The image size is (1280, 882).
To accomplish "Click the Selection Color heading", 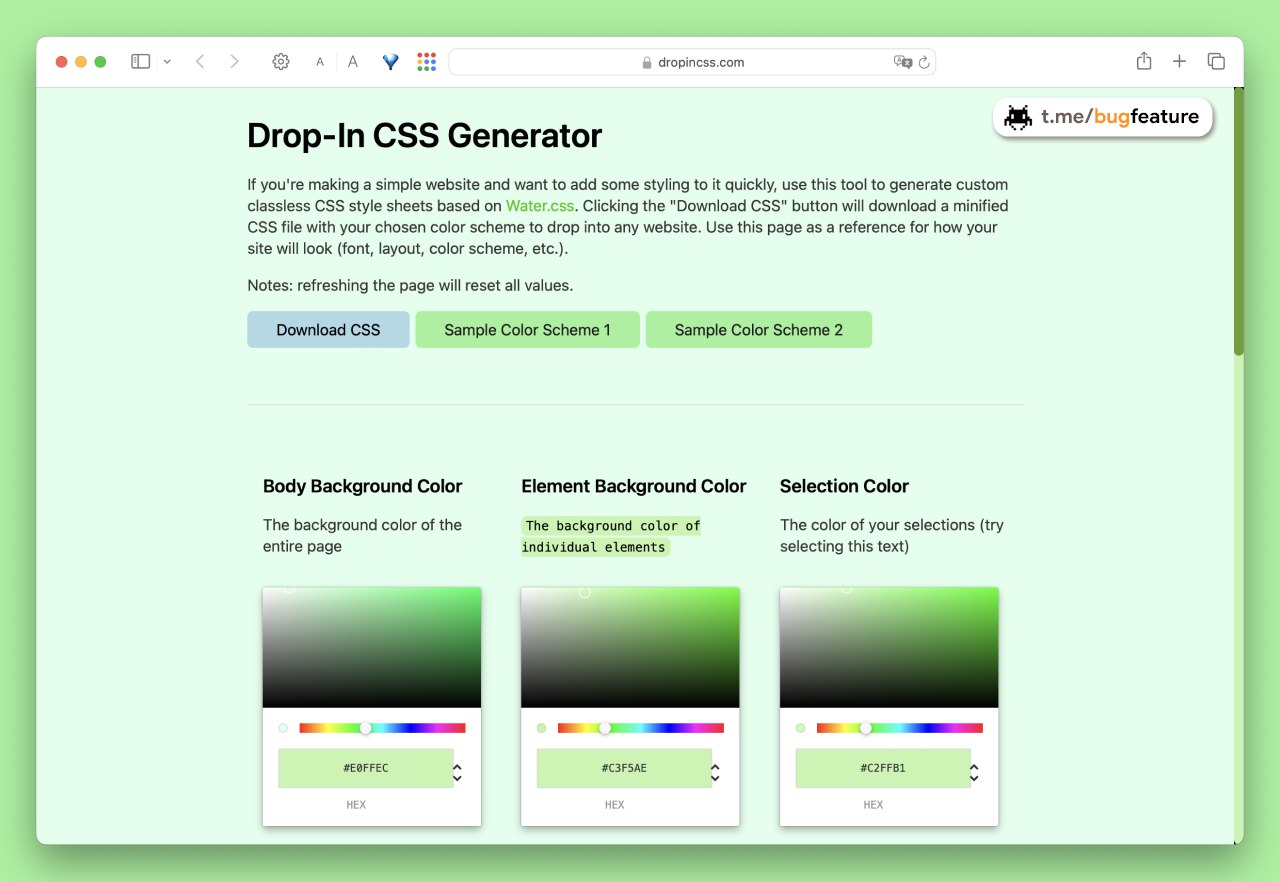I will (844, 487).
